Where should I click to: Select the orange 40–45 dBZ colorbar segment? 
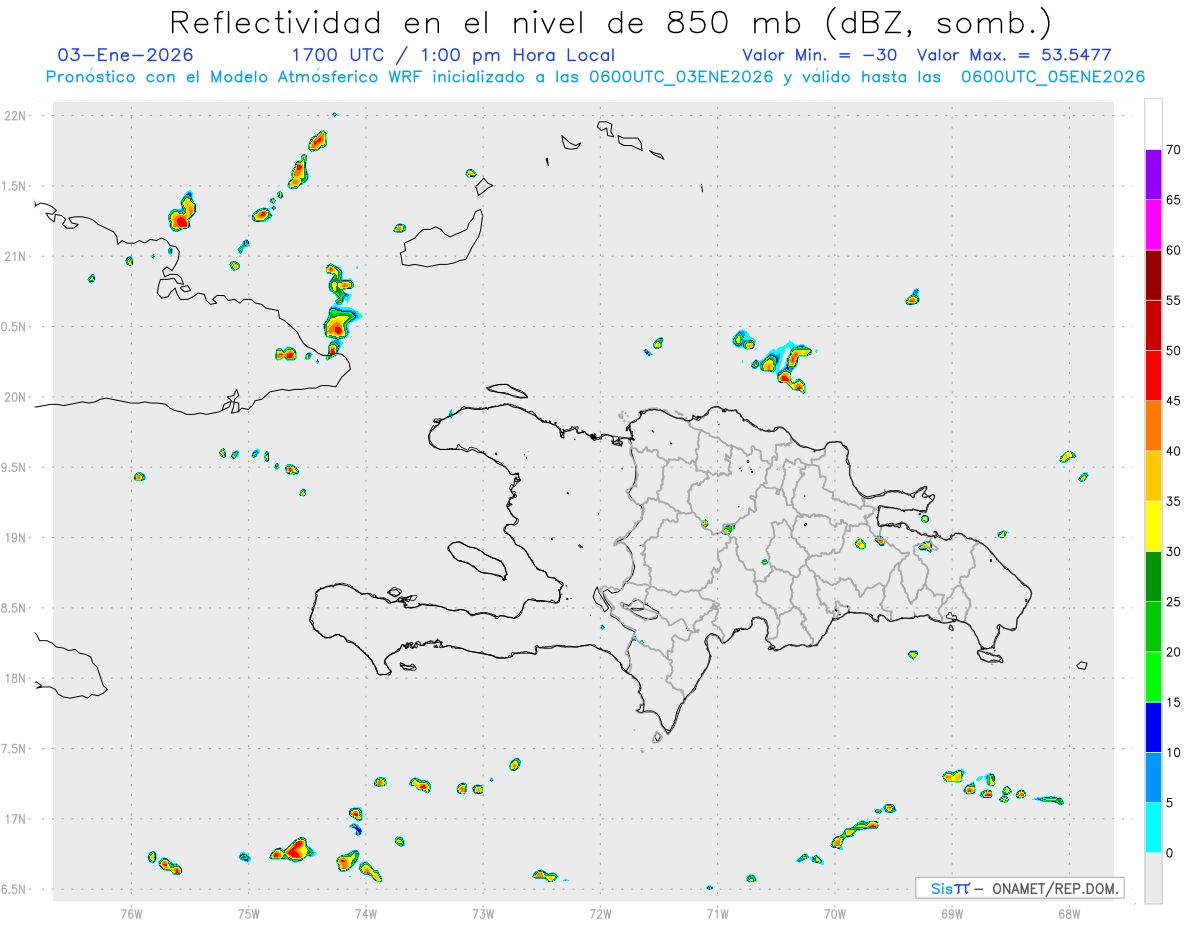click(x=1153, y=426)
